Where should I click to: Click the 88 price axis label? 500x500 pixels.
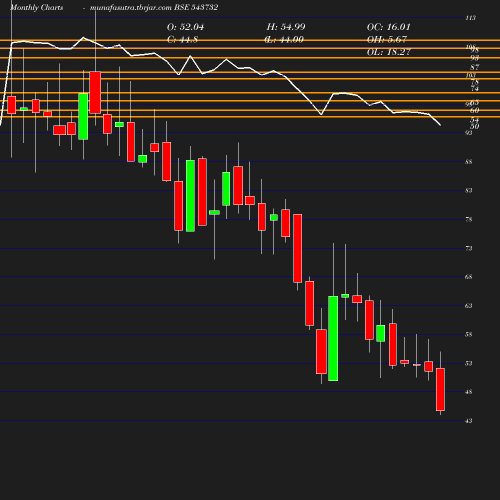click(469, 162)
